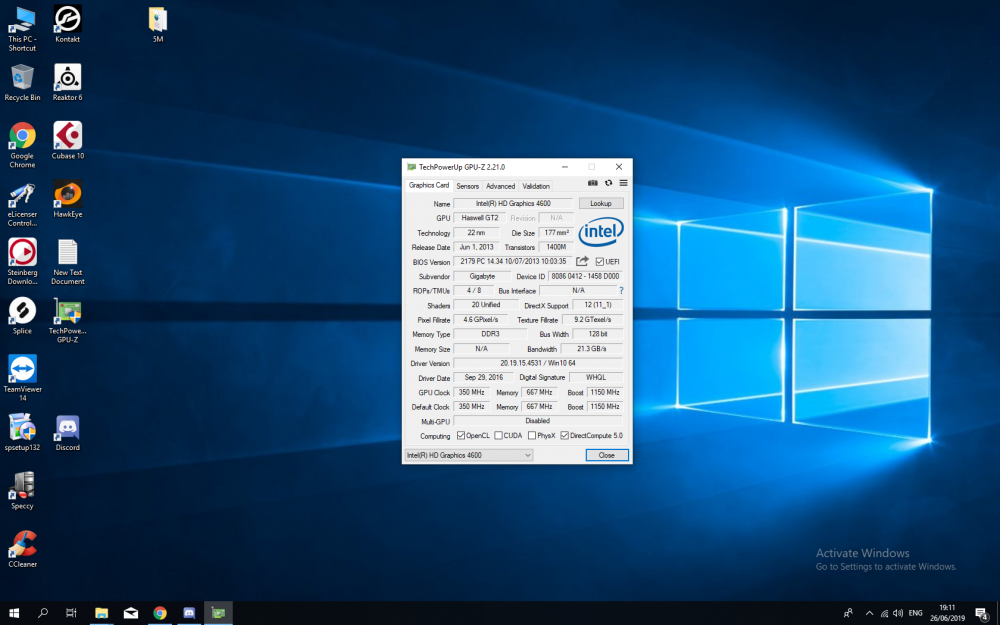The height and width of the screenshot is (625, 1000).
Task: Launch TeamViewer 14 desktop icon
Action: coord(22,378)
